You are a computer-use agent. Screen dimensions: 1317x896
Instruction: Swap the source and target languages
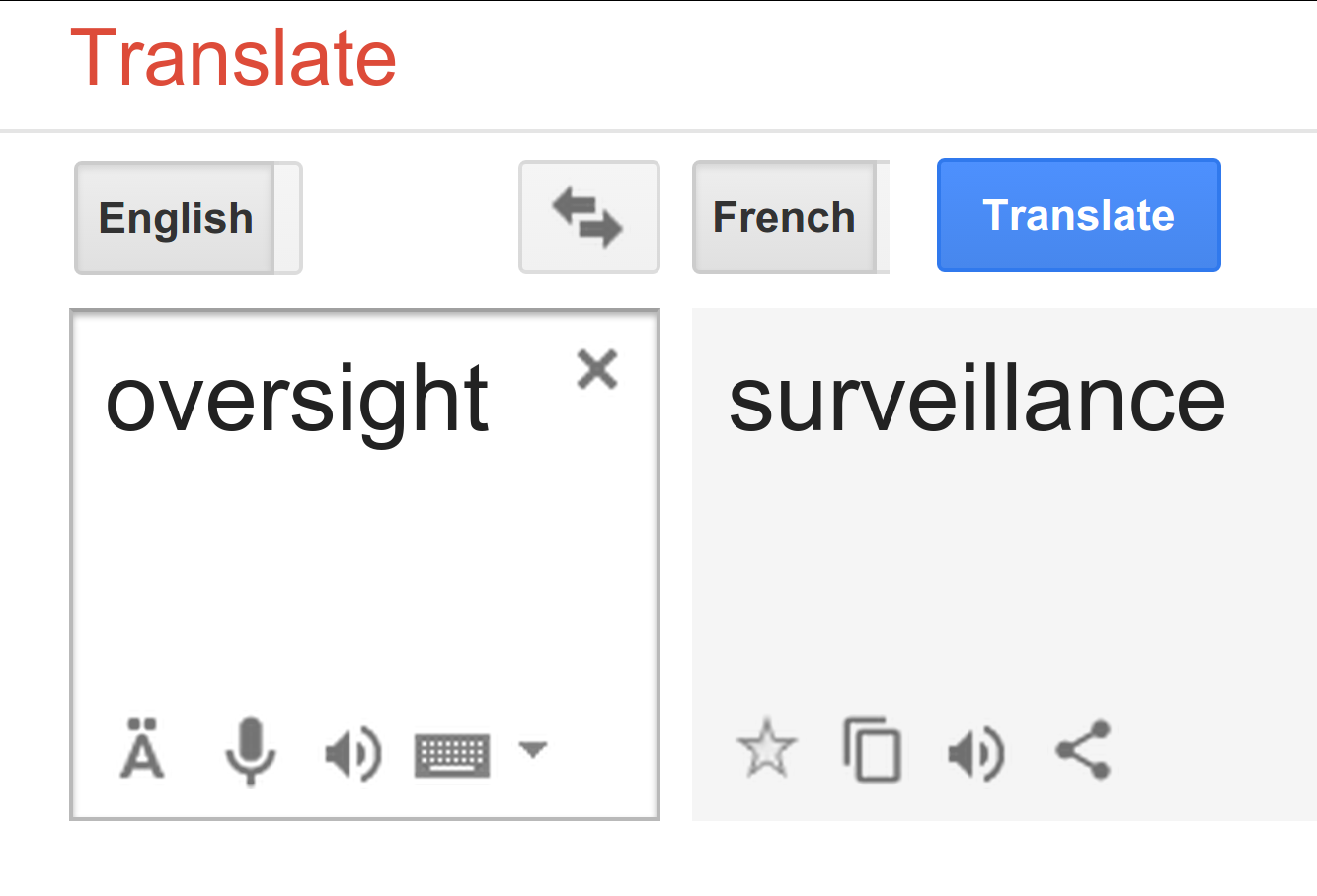point(588,217)
